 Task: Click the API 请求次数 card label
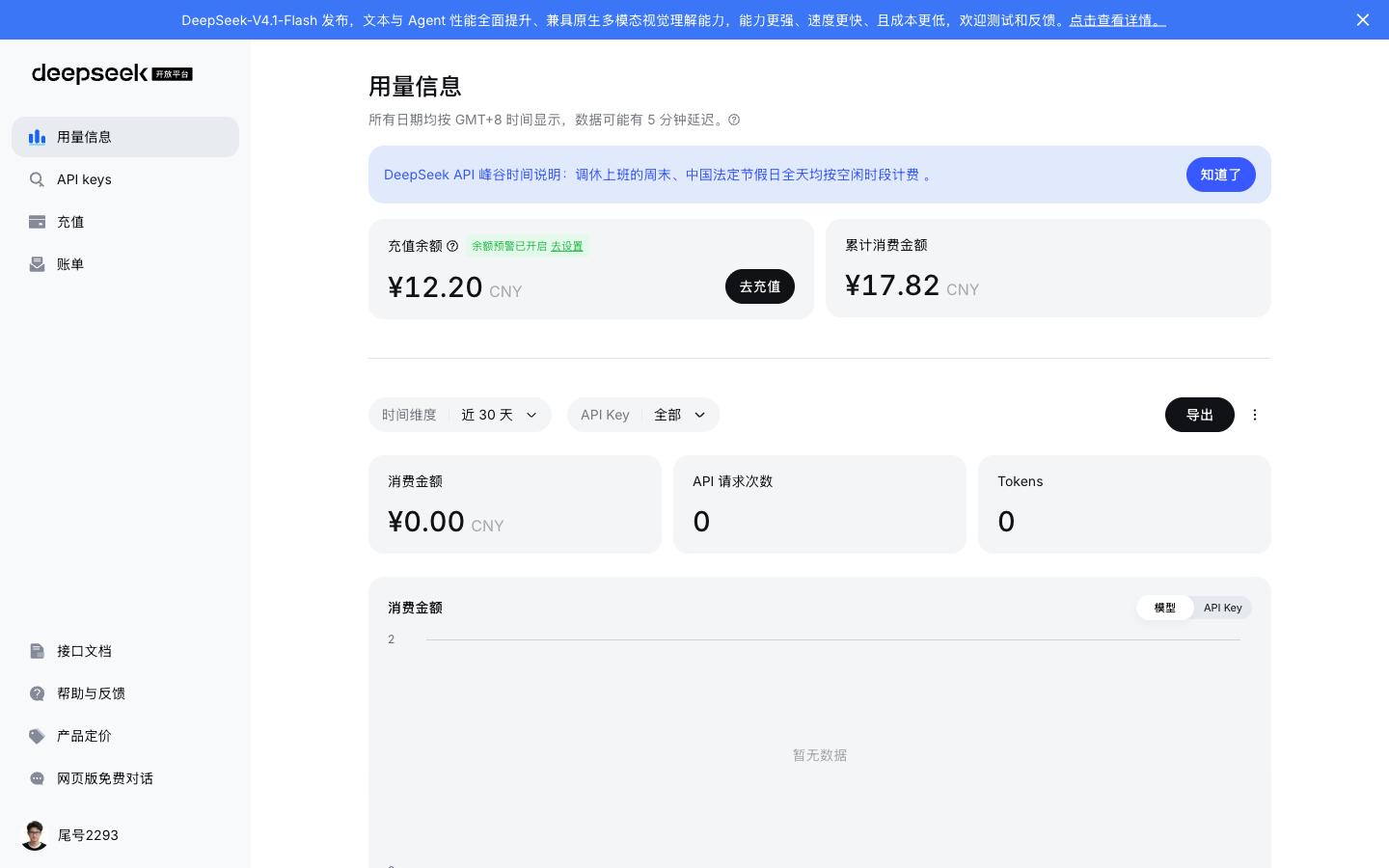coord(733,481)
